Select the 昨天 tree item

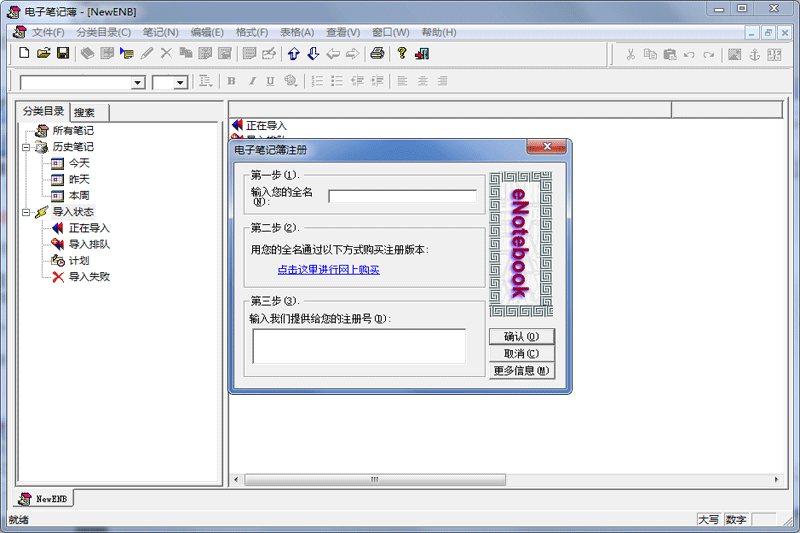pyautogui.click(x=79, y=180)
